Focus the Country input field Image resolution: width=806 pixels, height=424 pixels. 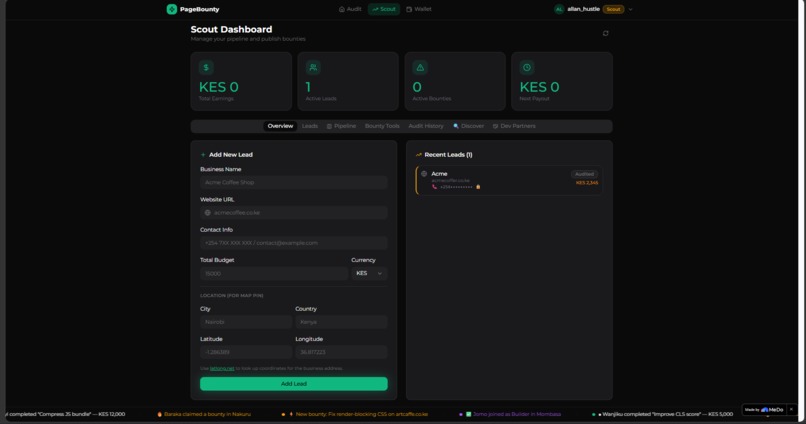[x=341, y=322]
